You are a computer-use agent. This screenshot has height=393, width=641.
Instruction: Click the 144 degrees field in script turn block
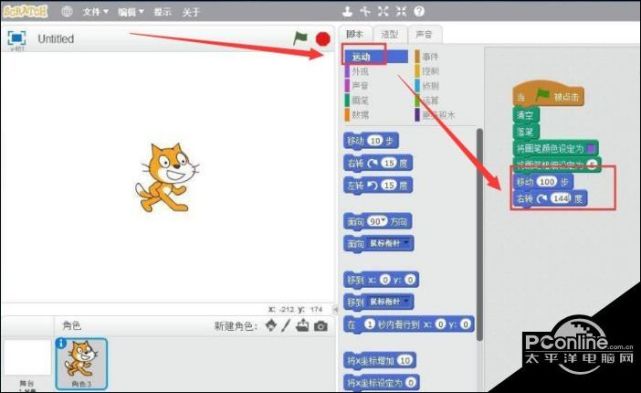pos(560,199)
